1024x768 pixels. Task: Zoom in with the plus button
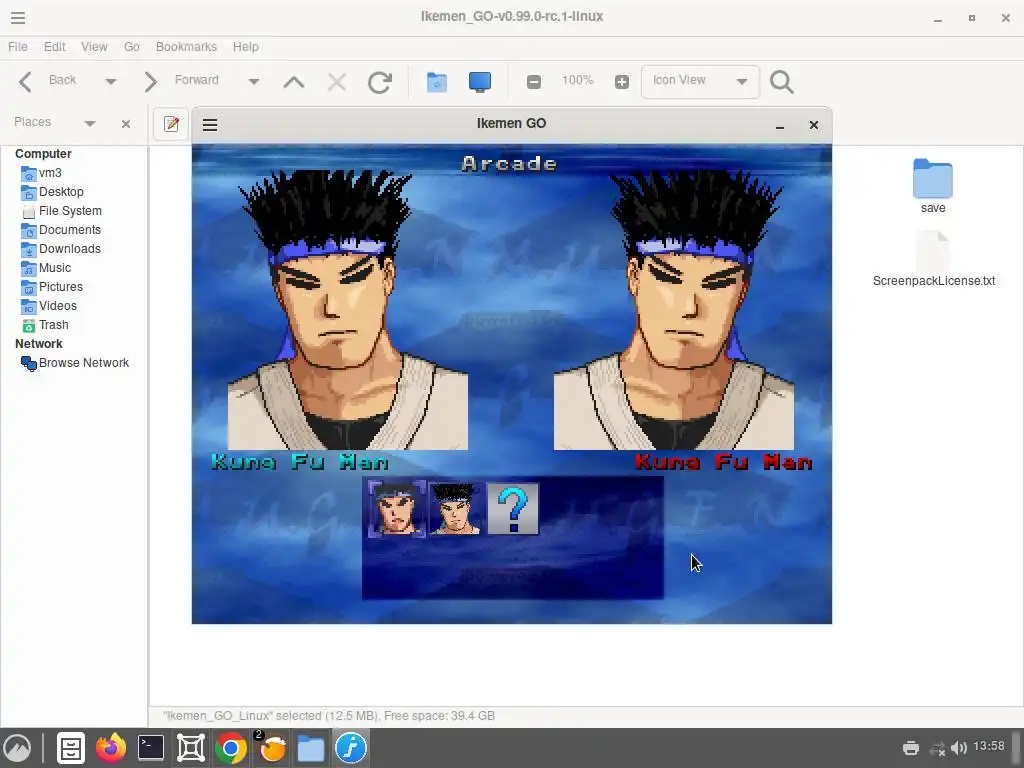point(622,82)
